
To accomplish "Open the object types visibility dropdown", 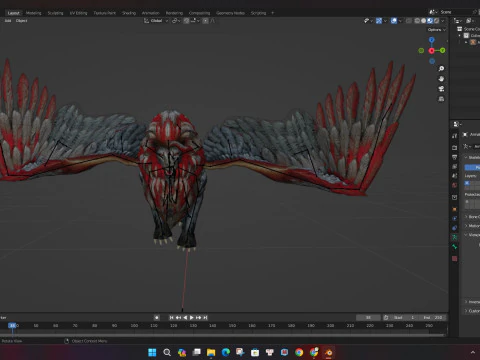I will [368, 21].
